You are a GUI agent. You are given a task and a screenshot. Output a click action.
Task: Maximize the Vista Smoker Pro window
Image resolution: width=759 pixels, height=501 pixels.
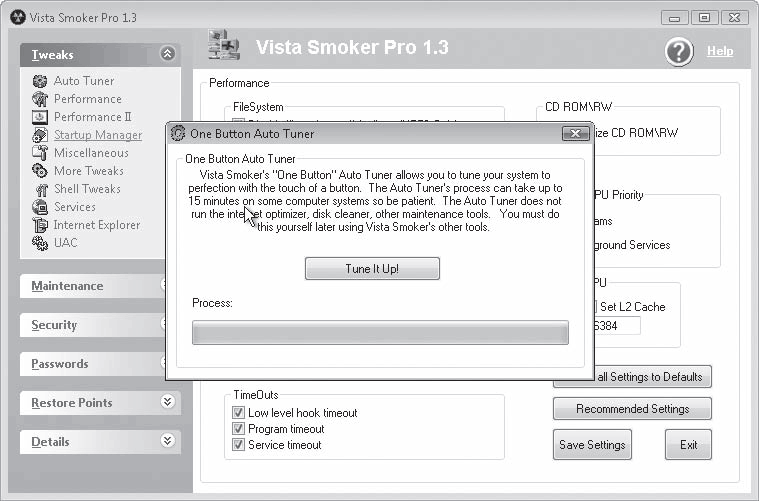[x=704, y=18]
